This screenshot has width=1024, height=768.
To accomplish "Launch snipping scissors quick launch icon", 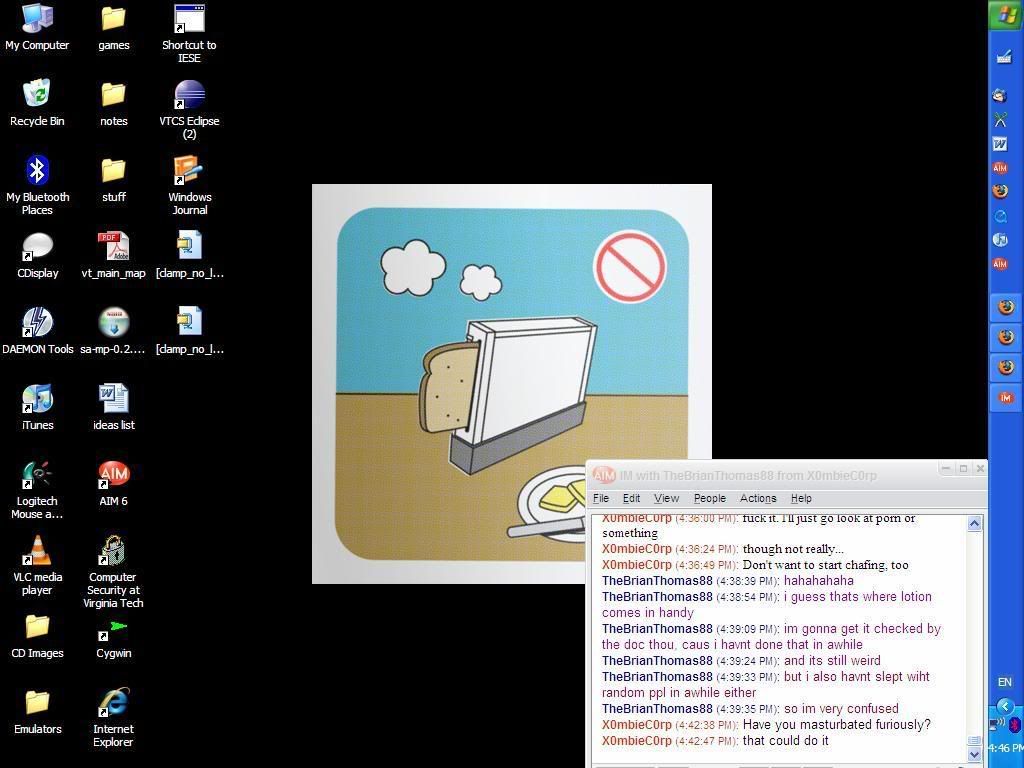I will 1000,120.
